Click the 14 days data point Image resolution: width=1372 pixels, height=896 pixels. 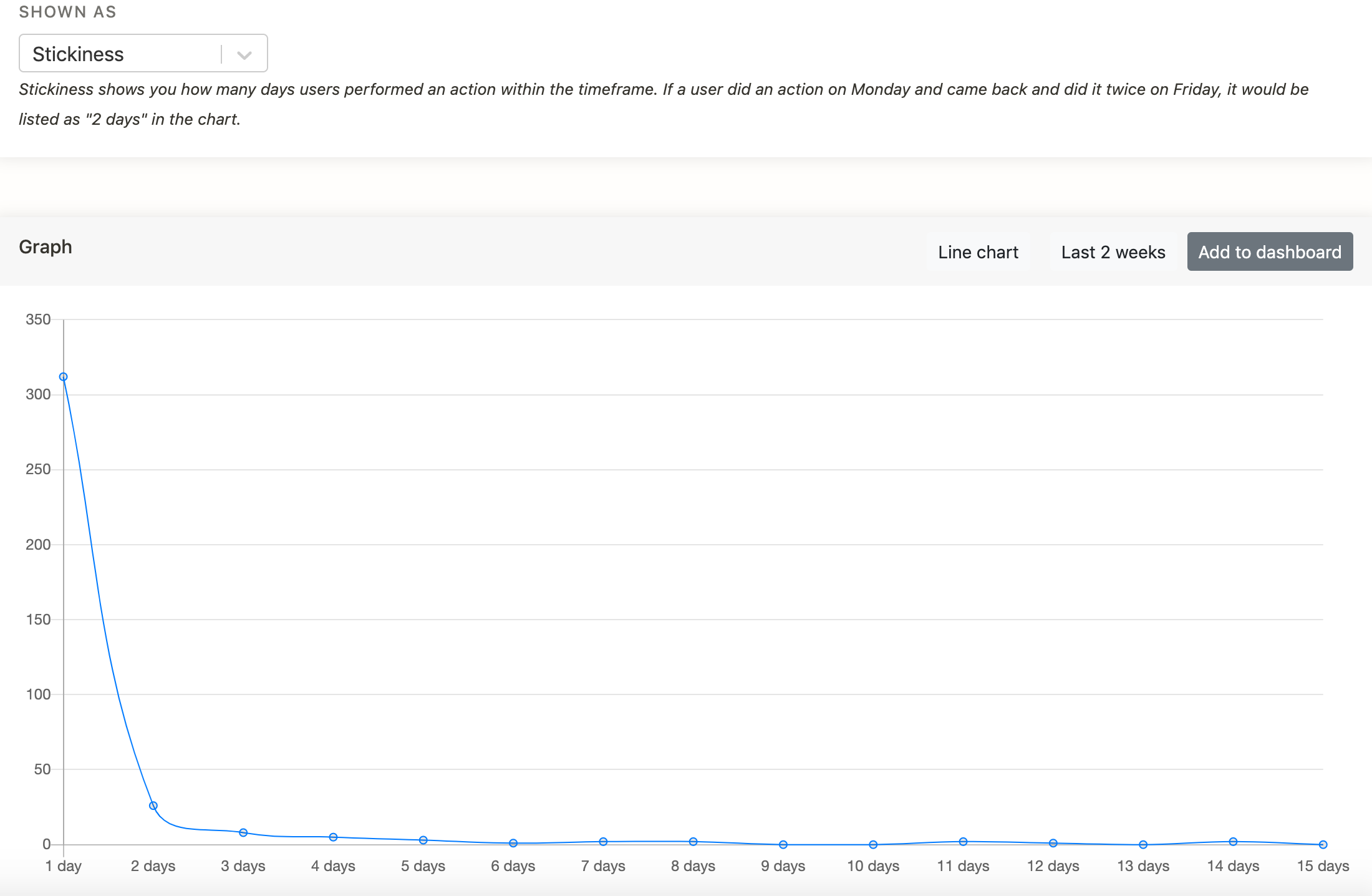[x=1233, y=842]
